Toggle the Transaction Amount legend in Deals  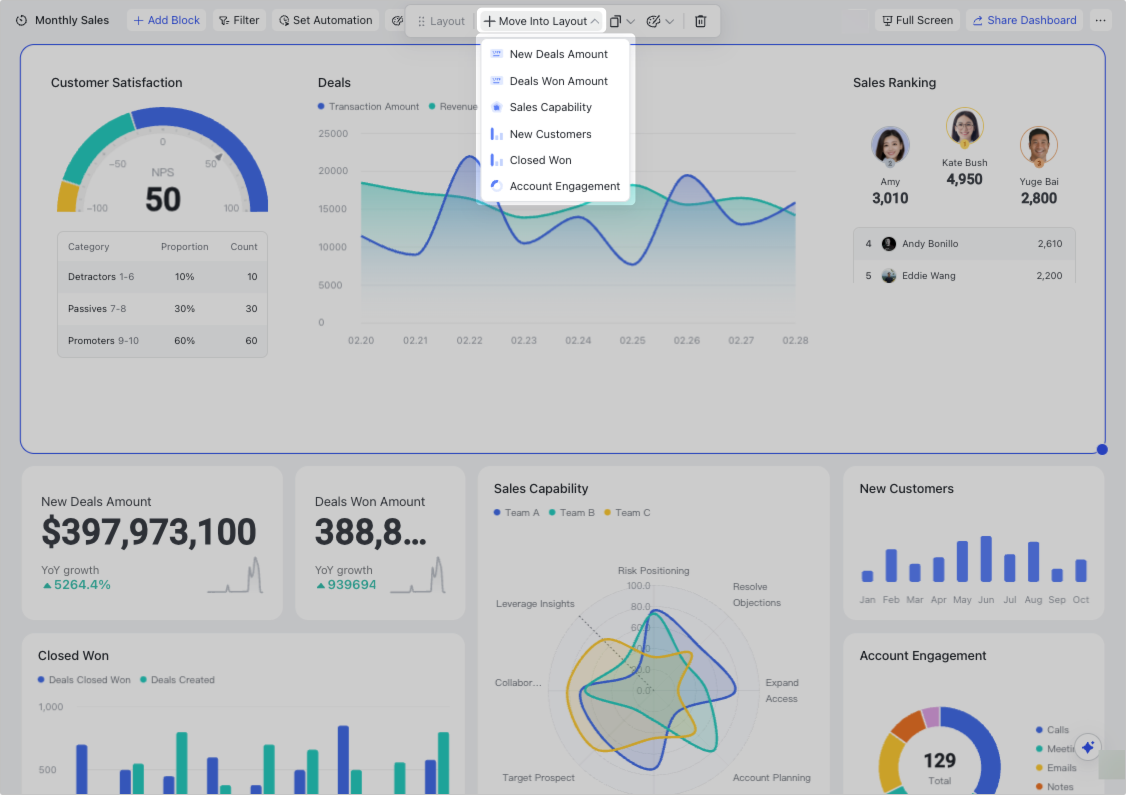click(368, 106)
